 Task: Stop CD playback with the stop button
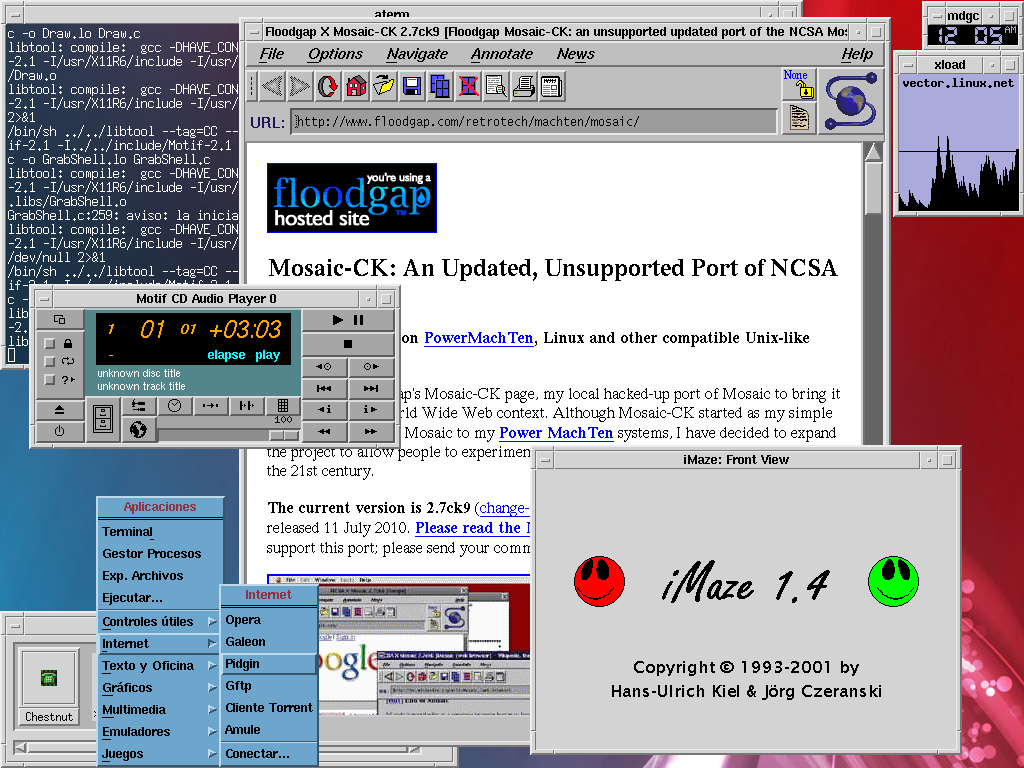[348, 344]
